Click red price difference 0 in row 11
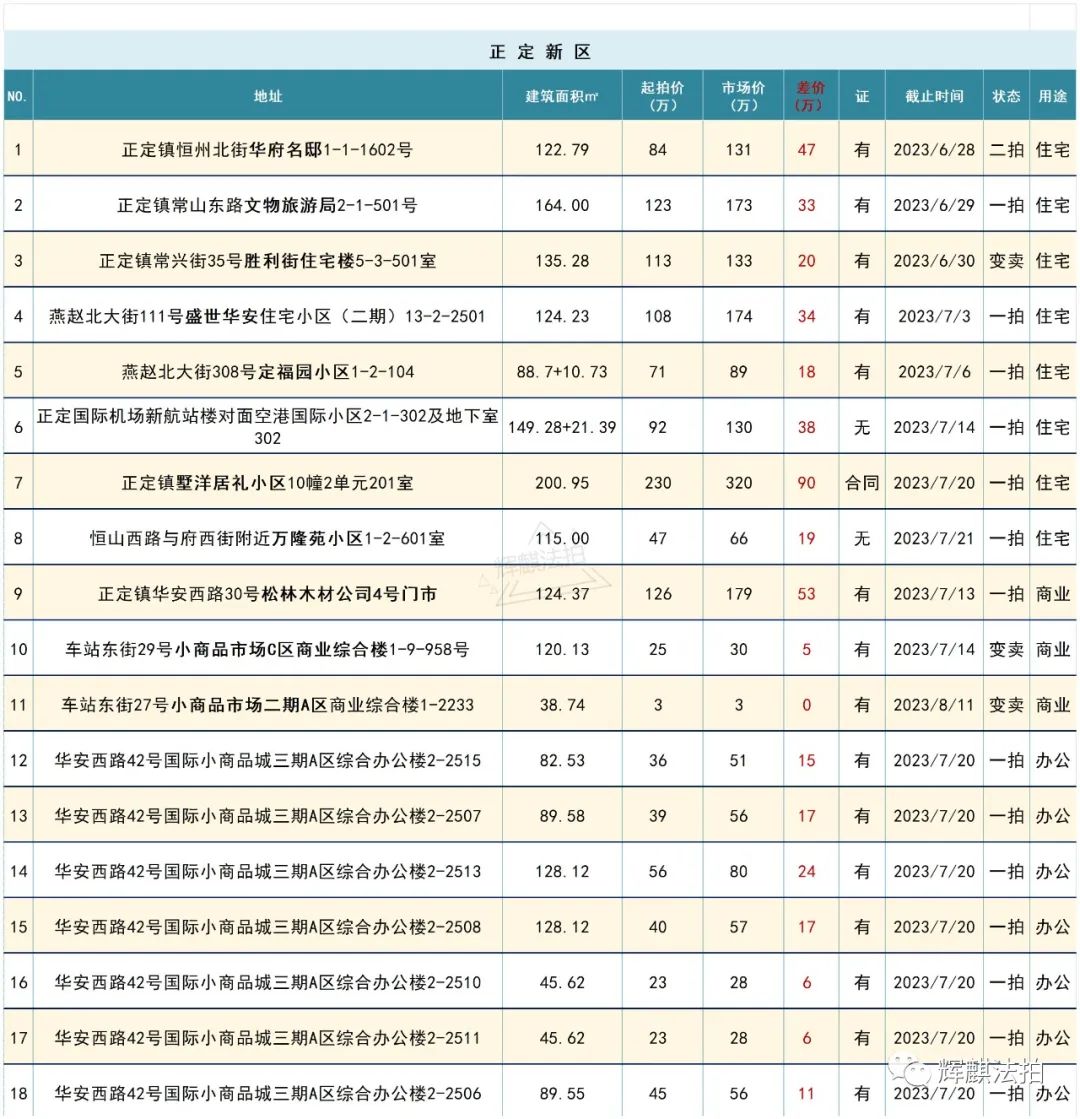 [x=806, y=705]
